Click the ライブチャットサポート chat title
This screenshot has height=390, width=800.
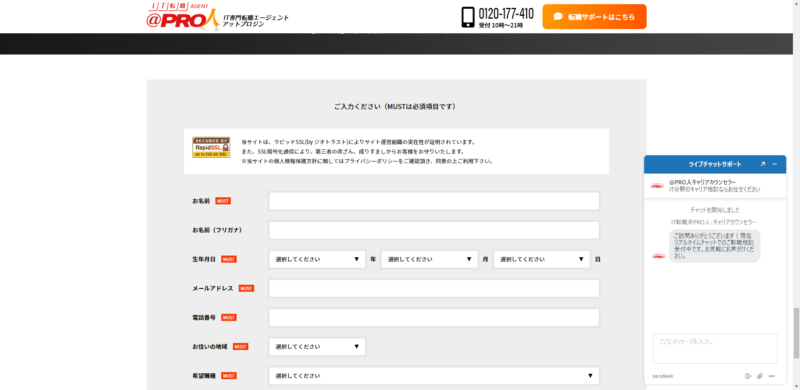point(715,164)
